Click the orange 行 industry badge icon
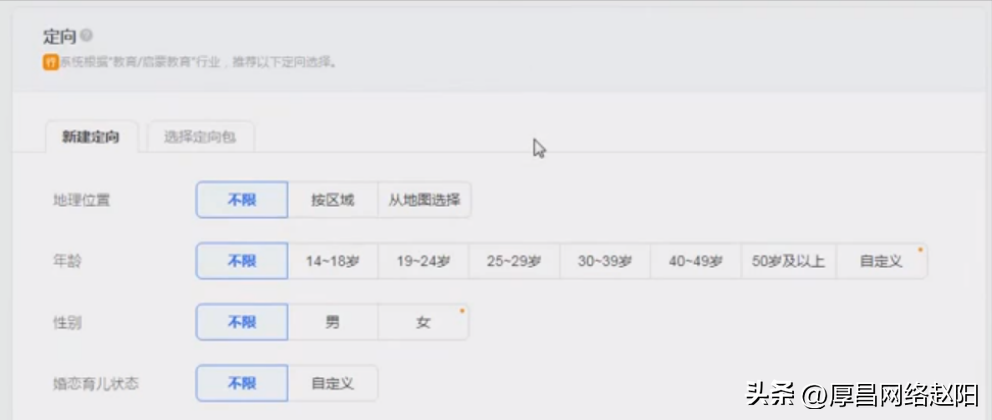The image size is (992, 420). tap(51, 63)
